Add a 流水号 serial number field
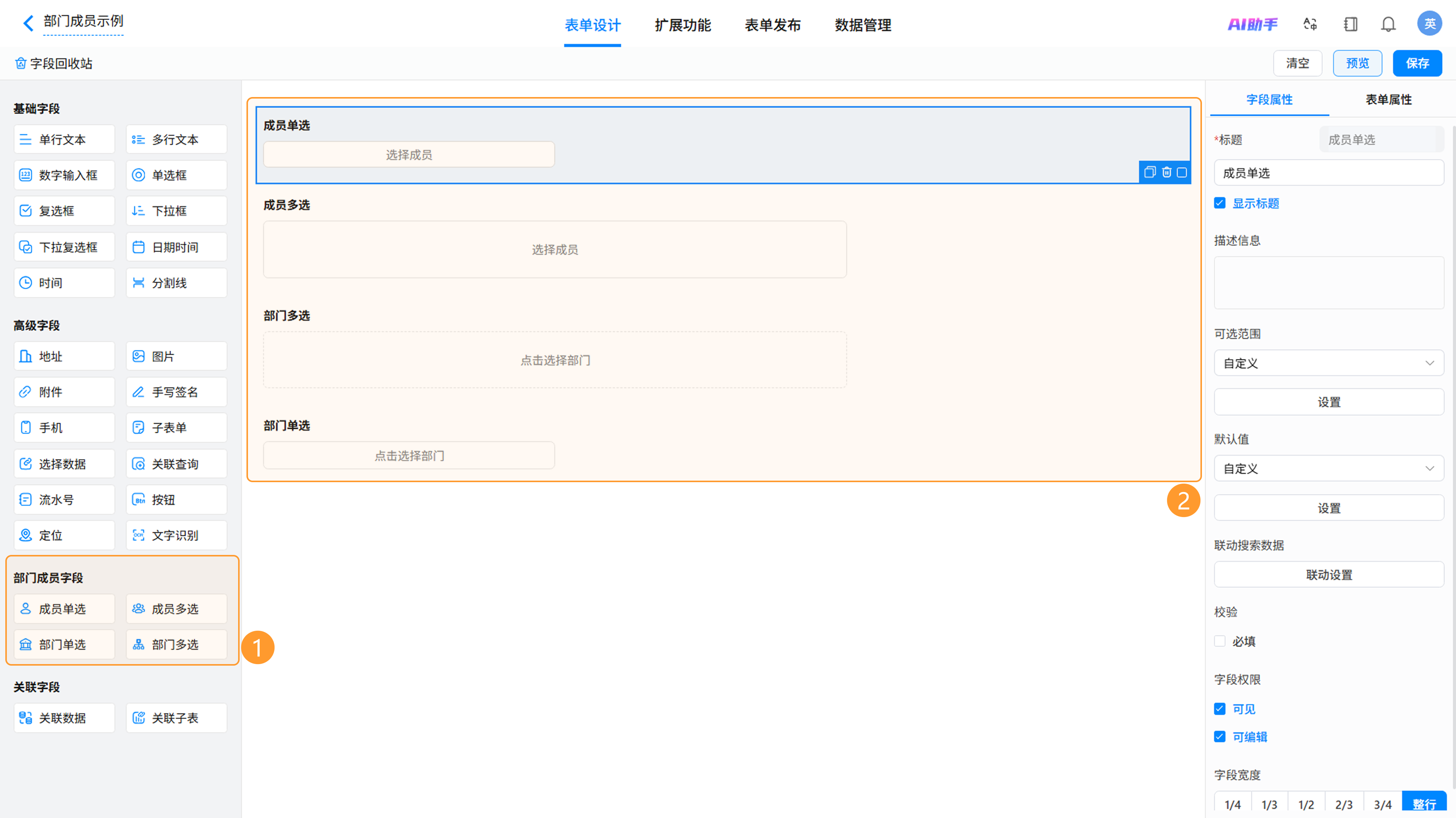The height and width of the screenshot is (818, 1456). tap(64, 499)
